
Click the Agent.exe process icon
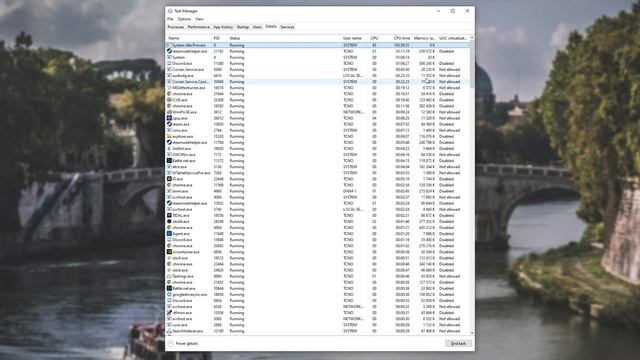pos(169,233)
